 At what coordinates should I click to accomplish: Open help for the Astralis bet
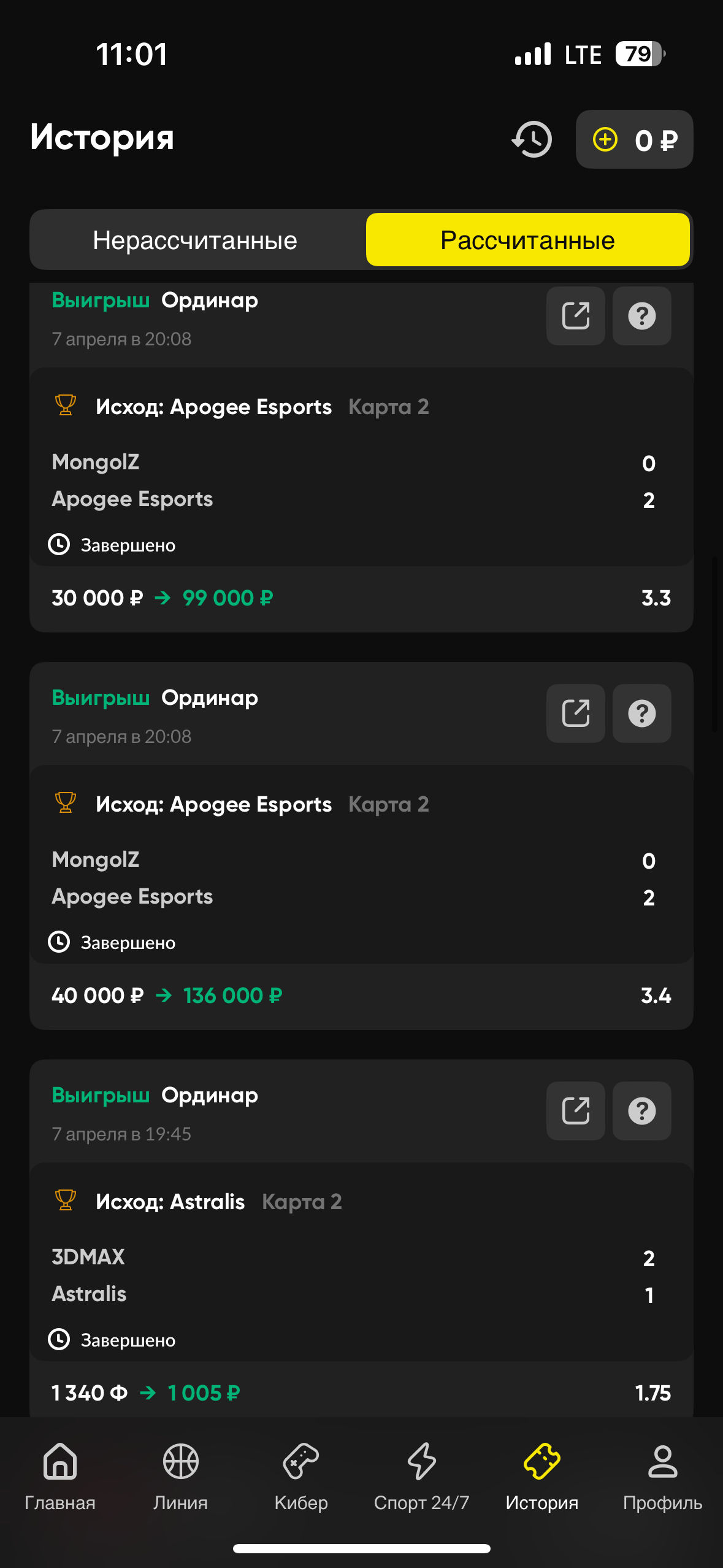tap(641, 1111)
